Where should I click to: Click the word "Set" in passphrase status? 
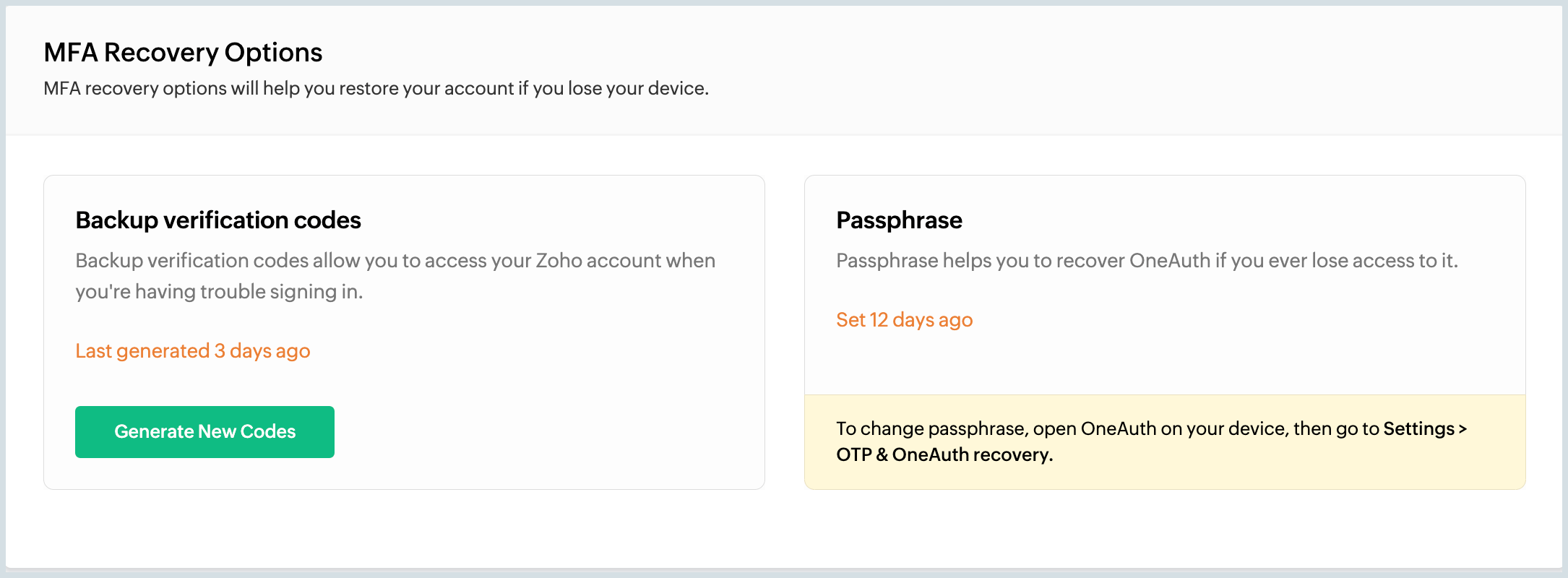coord(850,320)
